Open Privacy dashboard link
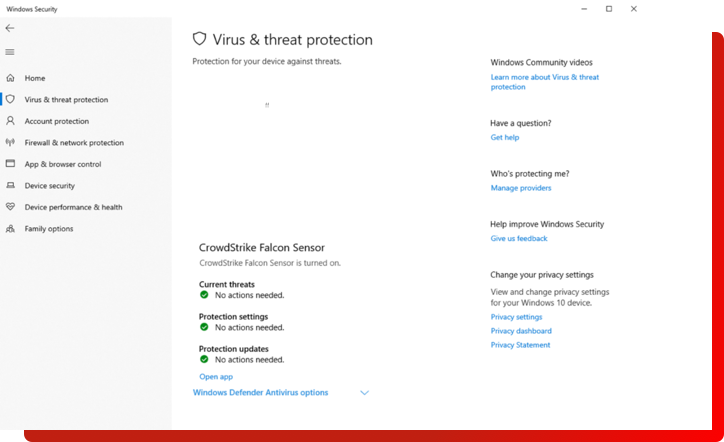Screen dimensions: 724x442 coord(521,331)
